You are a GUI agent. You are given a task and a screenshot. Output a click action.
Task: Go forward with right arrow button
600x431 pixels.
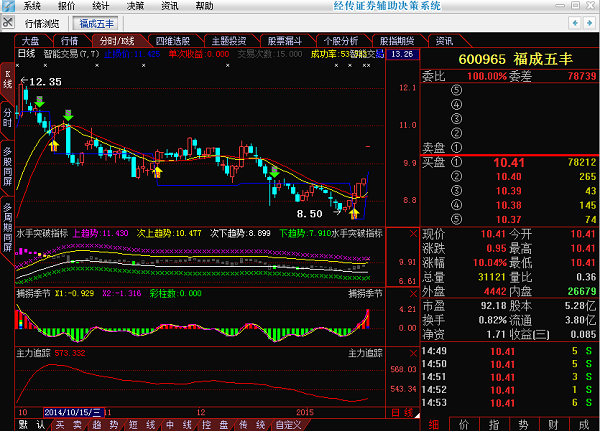click(x=589, y=23)
